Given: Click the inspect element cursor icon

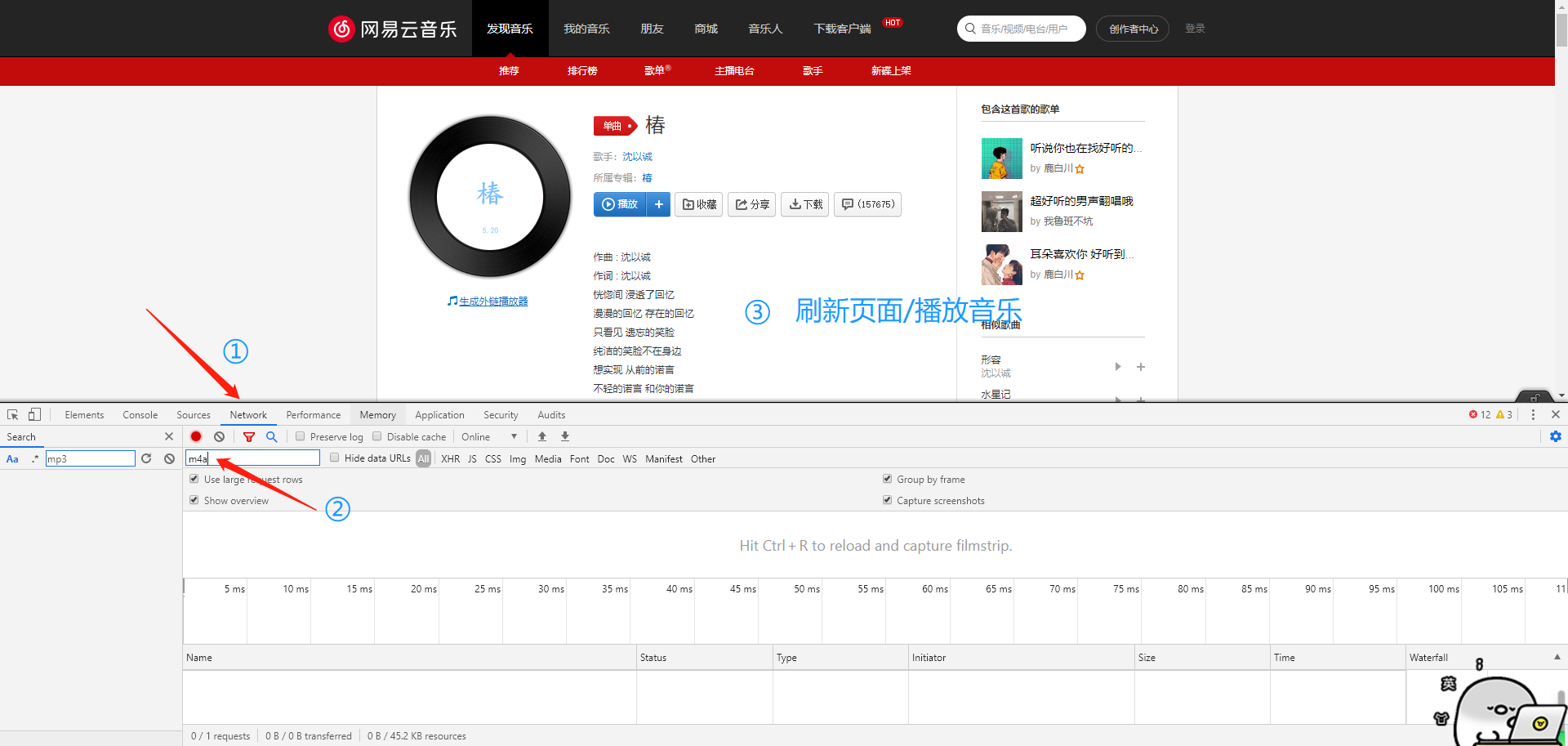Looking at the screenshot, I should tap(13, 414).
